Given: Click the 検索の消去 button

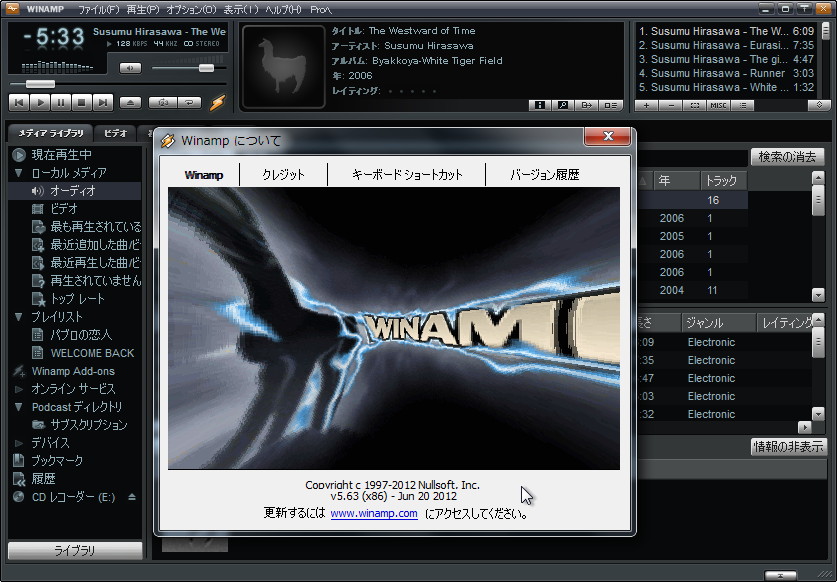Looking at the screenshot, I should [787, 157].
